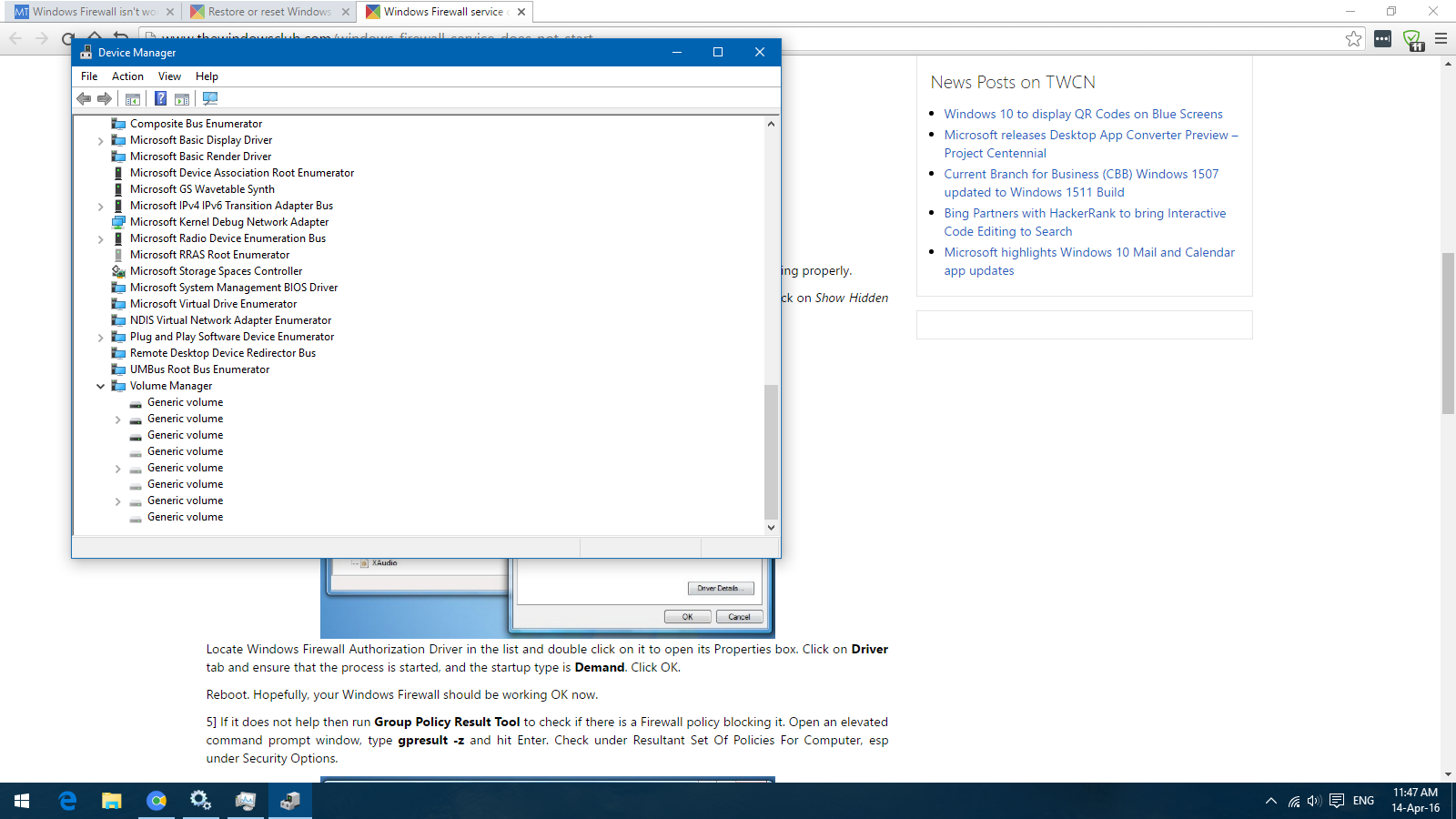Select 'Microsoft Virtual Drive Enumerator' device

tap(213, 304)
